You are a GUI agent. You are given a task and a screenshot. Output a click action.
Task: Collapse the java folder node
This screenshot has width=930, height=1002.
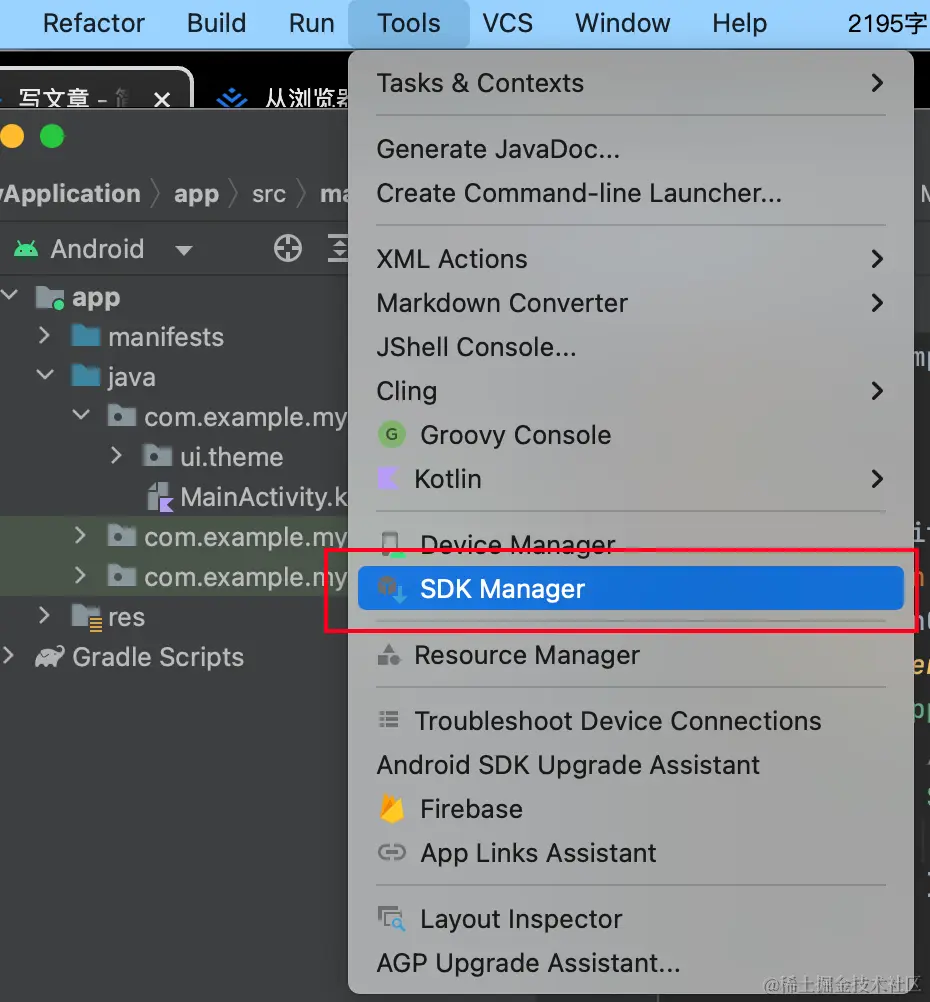pos(45,374)
